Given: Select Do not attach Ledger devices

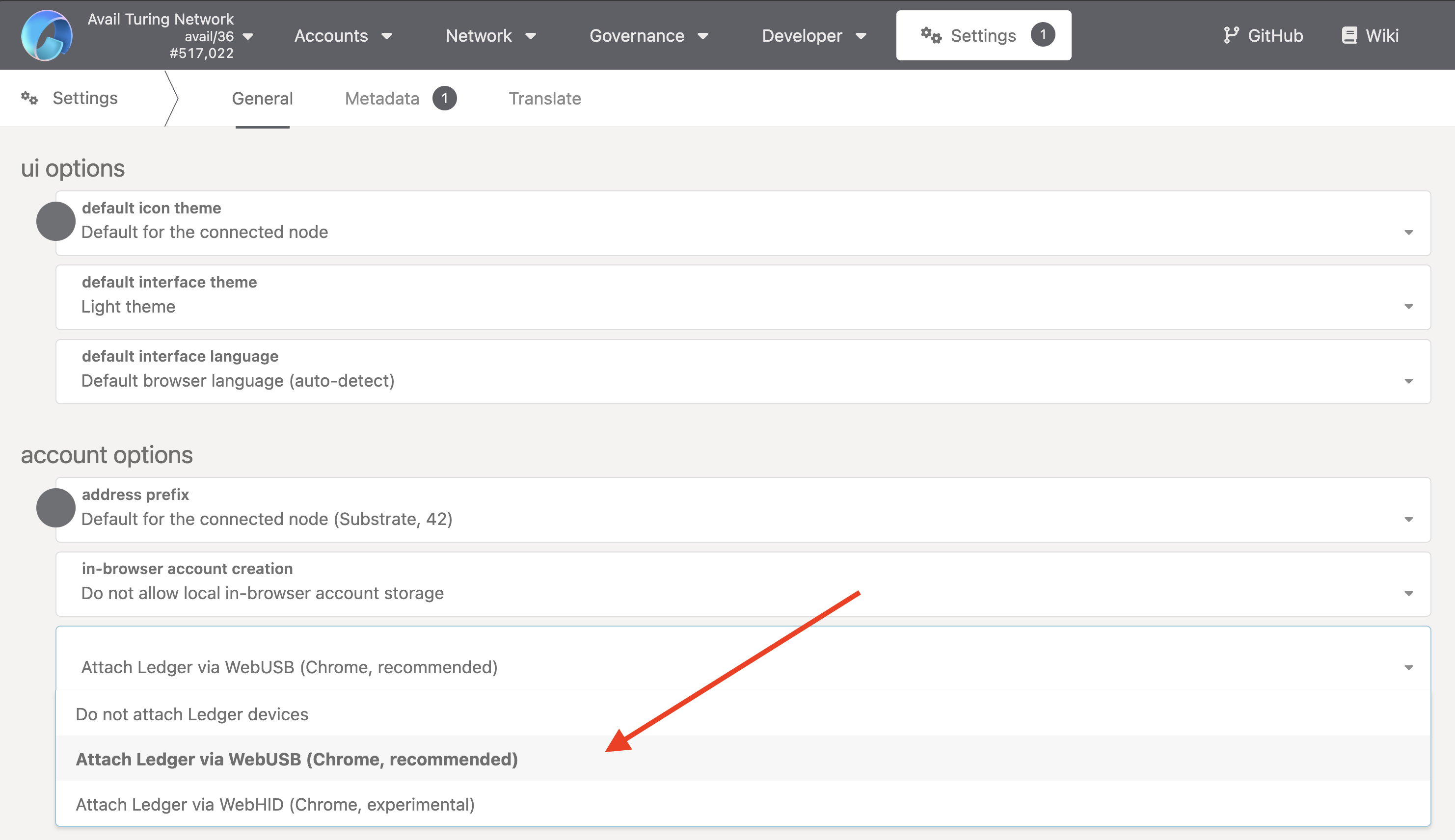Looking at the screenshot, I should click(x=192, y=714).
